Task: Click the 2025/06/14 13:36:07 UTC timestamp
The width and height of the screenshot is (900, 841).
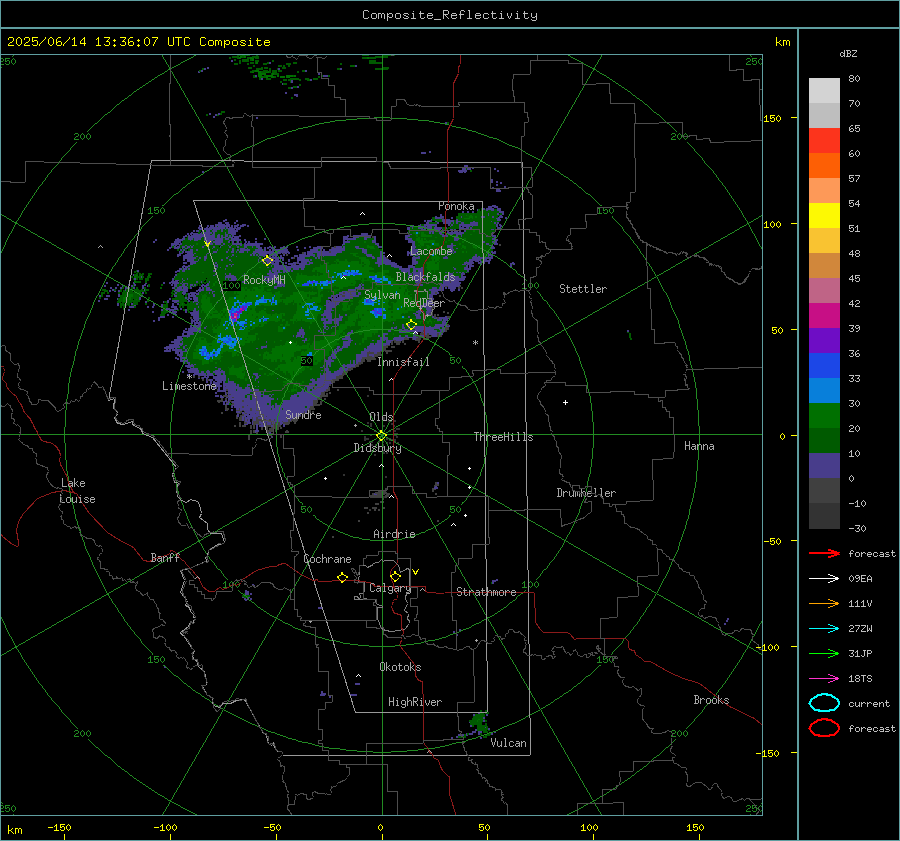Action: (99, 42)
